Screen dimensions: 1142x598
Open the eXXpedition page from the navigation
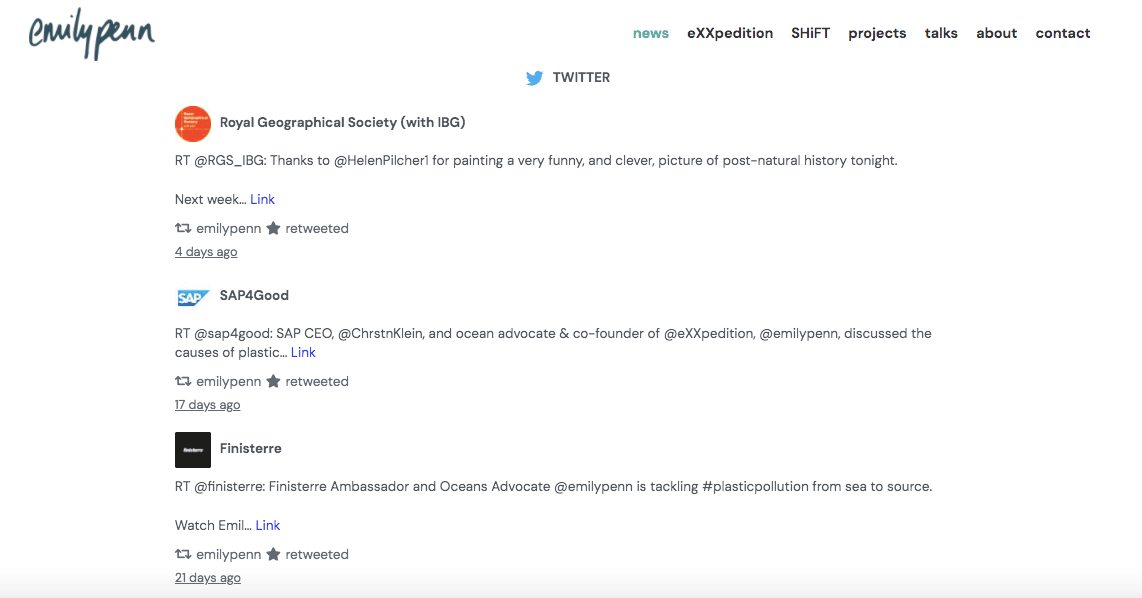(x=730, y=33)
